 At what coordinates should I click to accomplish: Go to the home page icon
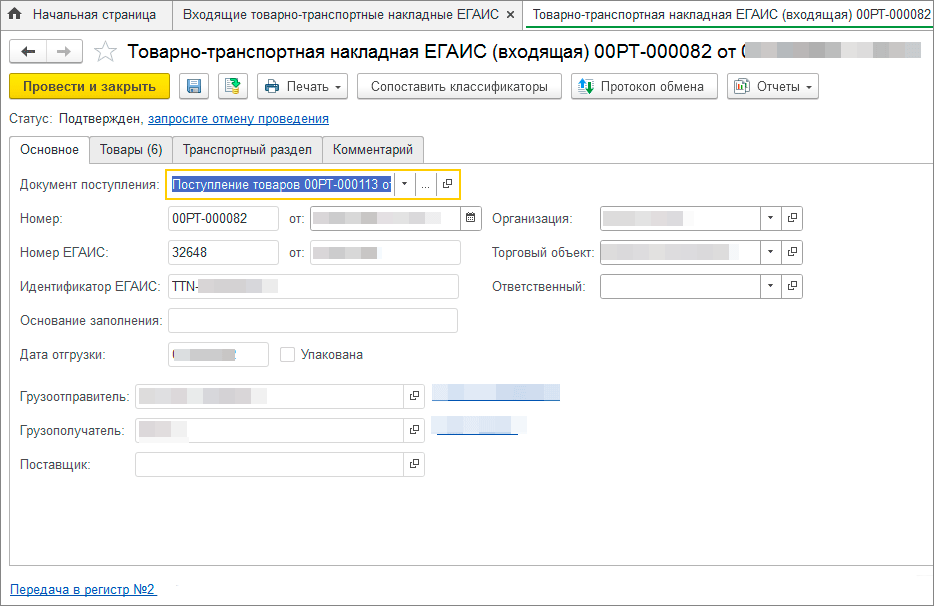pos(14,14)
